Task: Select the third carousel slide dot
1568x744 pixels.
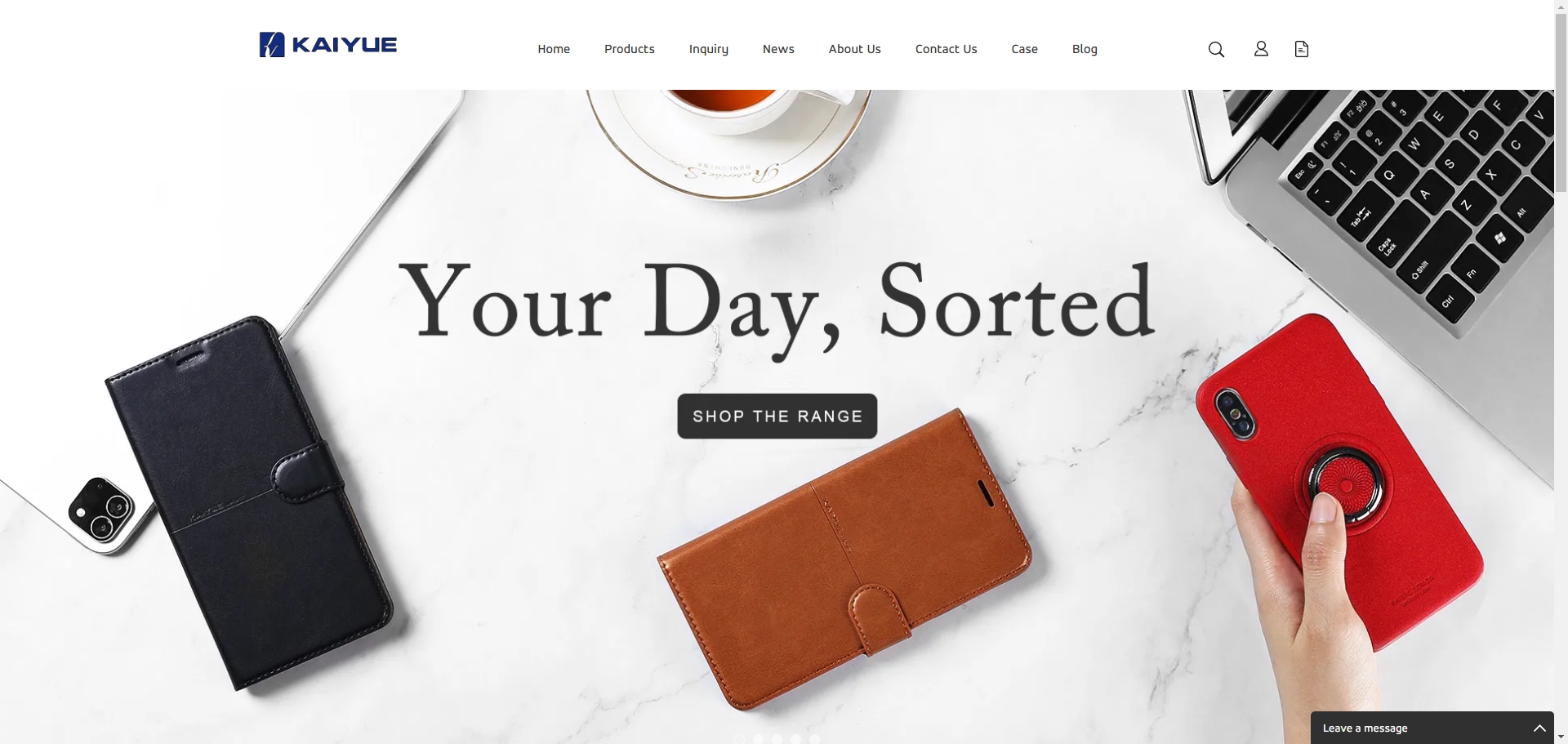Action: coord(777,739)
